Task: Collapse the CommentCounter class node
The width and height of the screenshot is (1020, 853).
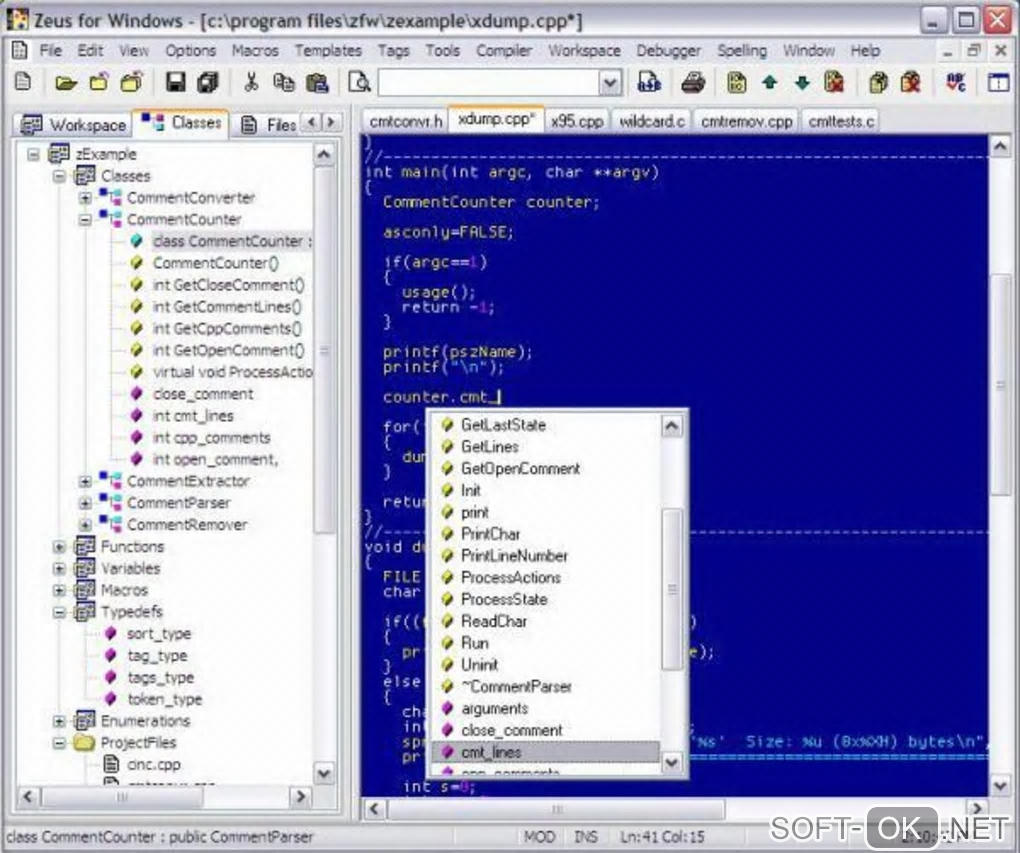Action: click(85, 220)
